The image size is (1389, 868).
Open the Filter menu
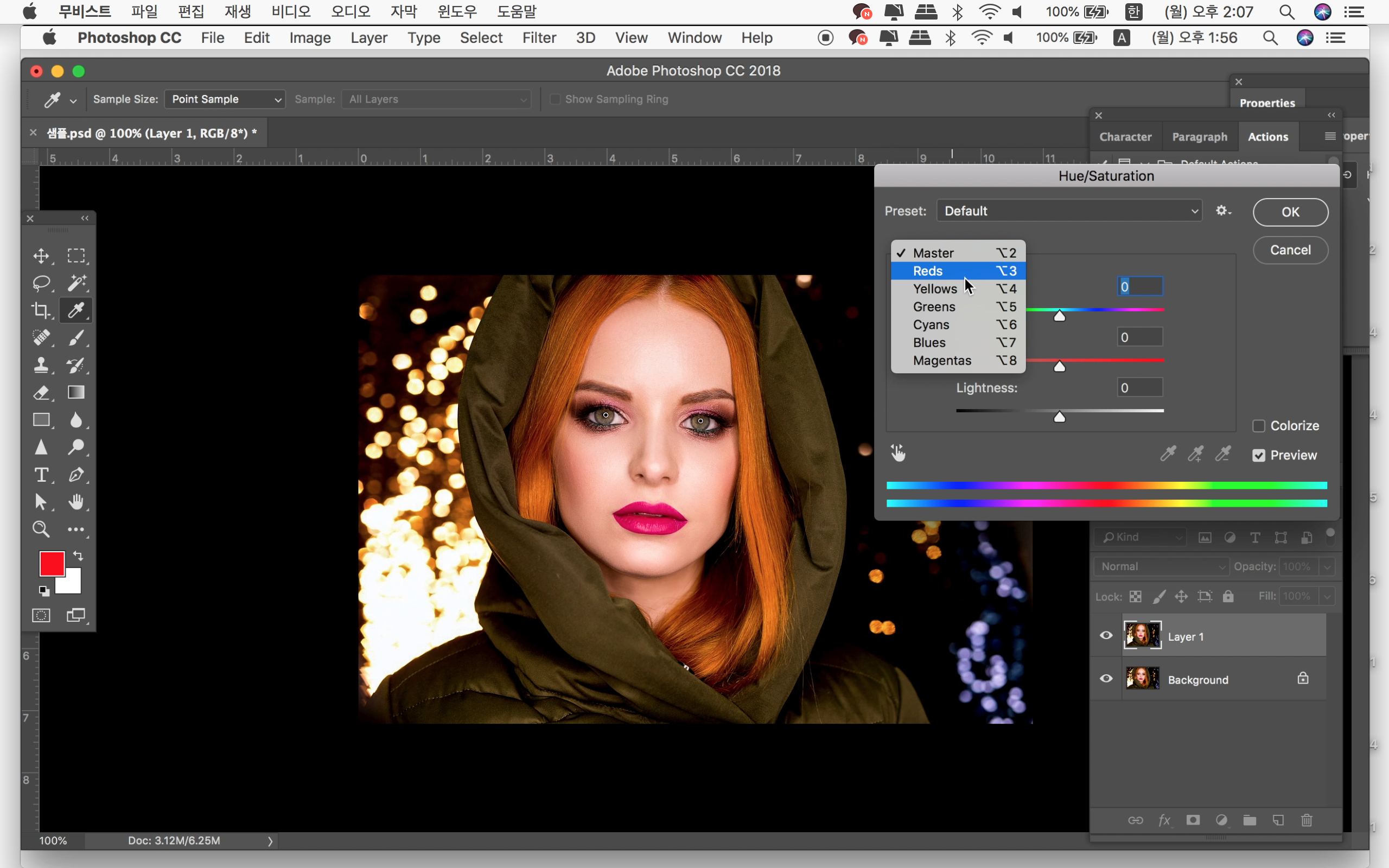click(538, 38)
